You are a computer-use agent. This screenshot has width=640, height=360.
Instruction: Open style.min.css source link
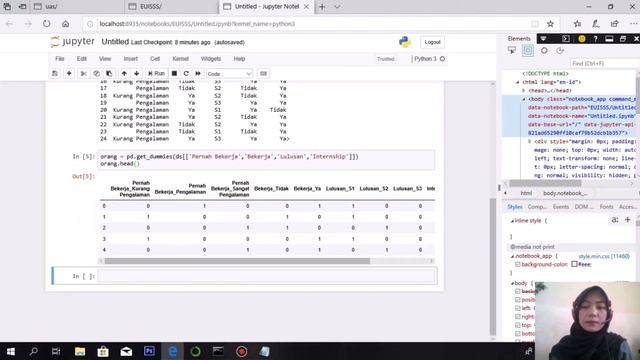604,256
